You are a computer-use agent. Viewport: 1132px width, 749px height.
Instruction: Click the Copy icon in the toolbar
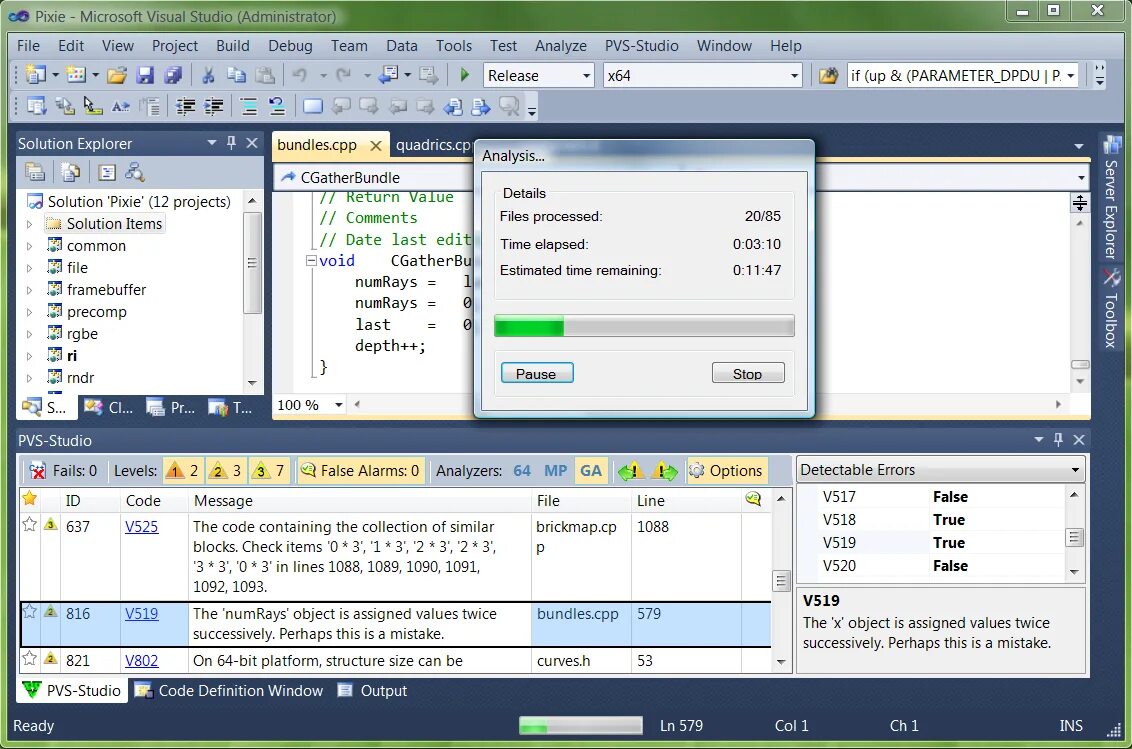(x=236, y=75)
